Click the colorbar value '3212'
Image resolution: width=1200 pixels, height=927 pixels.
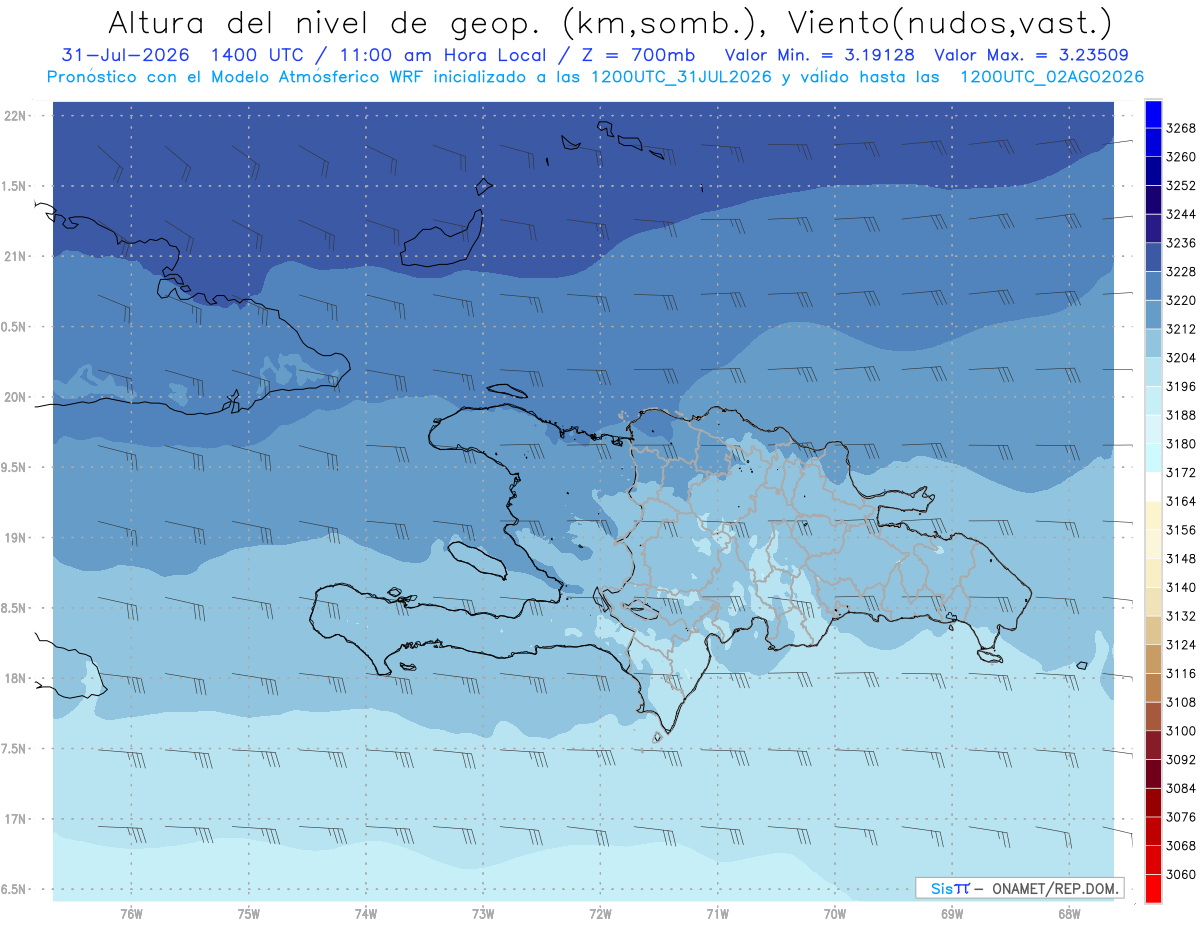(x=1180, y=329)
